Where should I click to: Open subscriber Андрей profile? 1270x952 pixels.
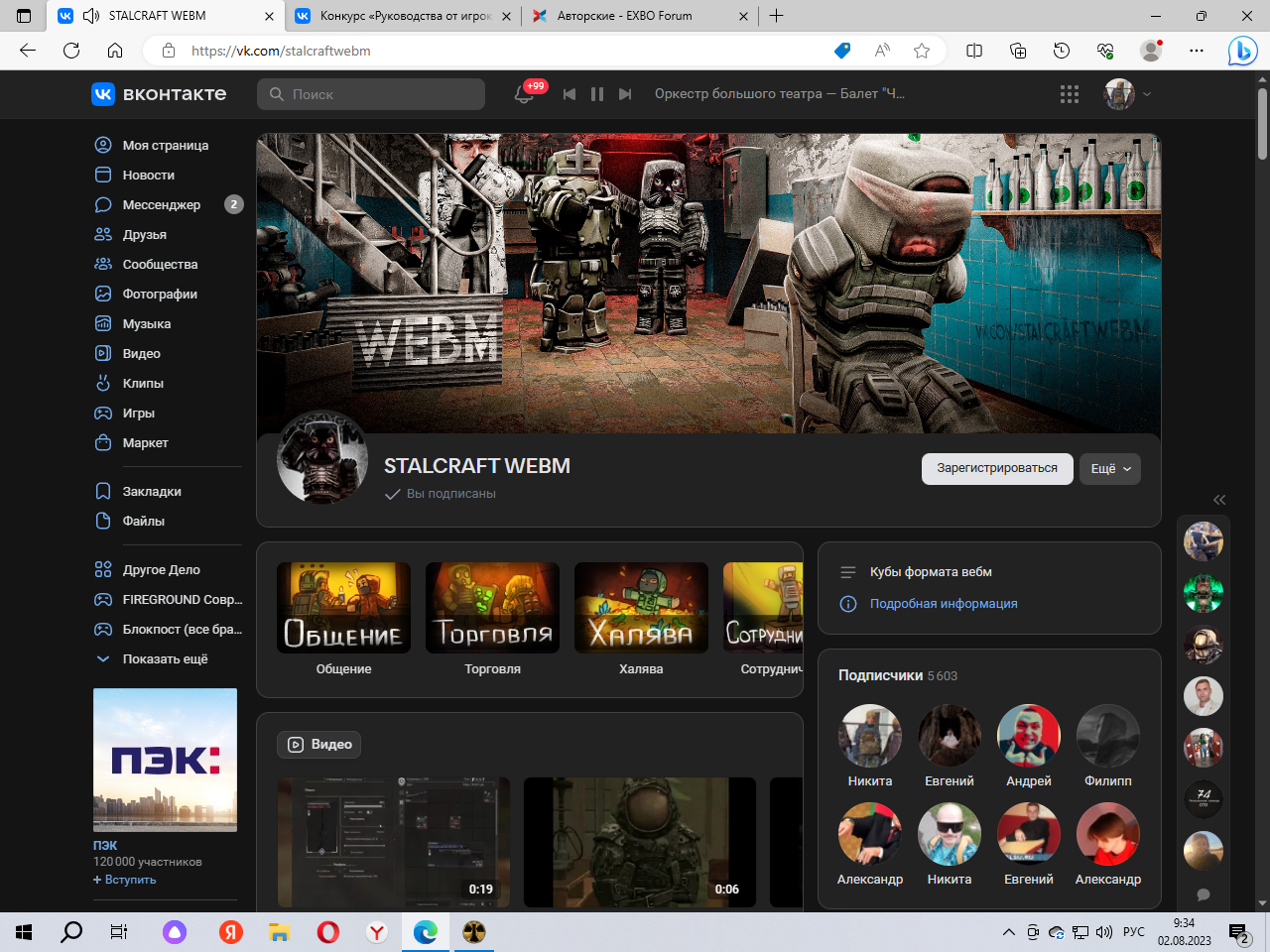click(x=1029, y=746)
